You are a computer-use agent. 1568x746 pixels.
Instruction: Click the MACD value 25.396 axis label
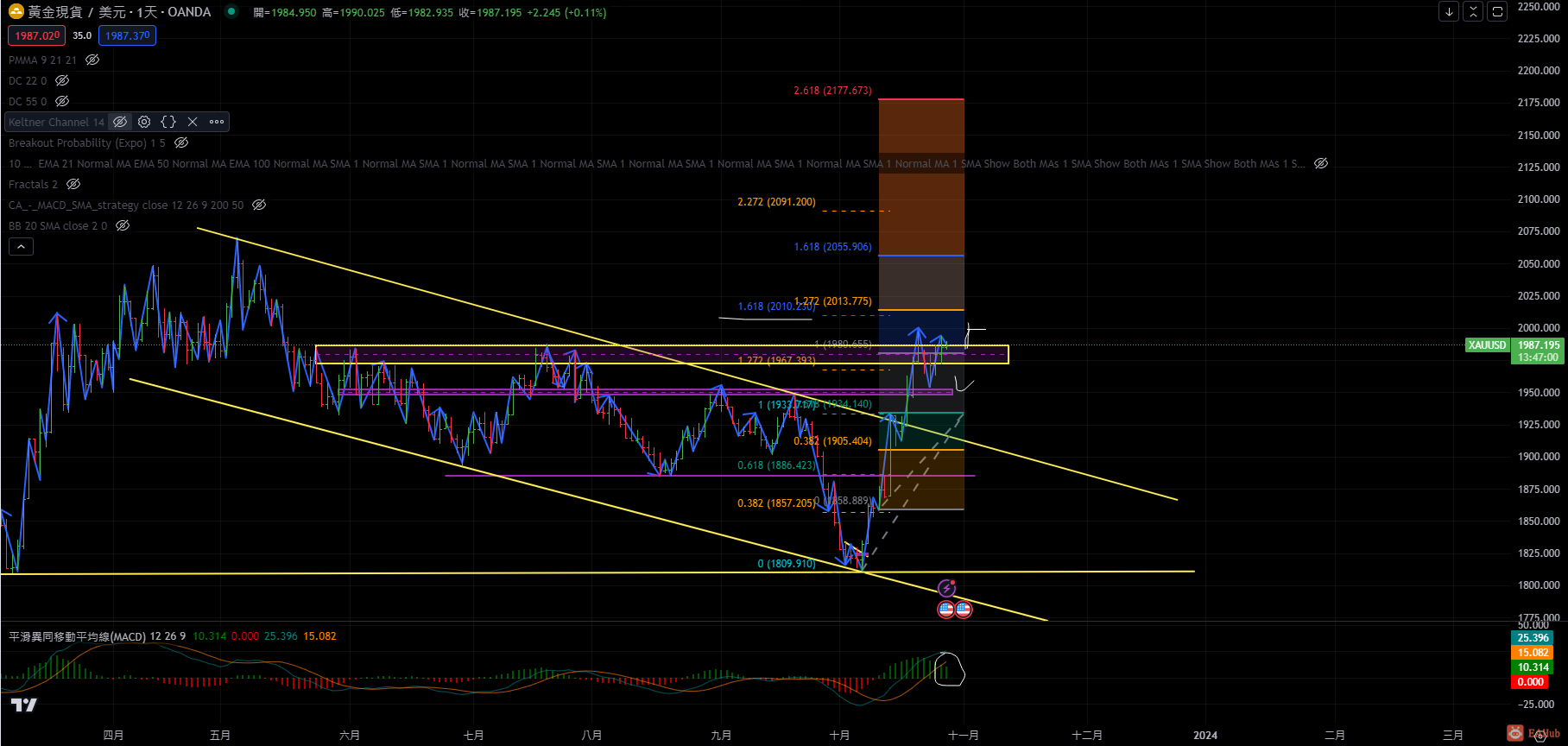point(1533,638)
